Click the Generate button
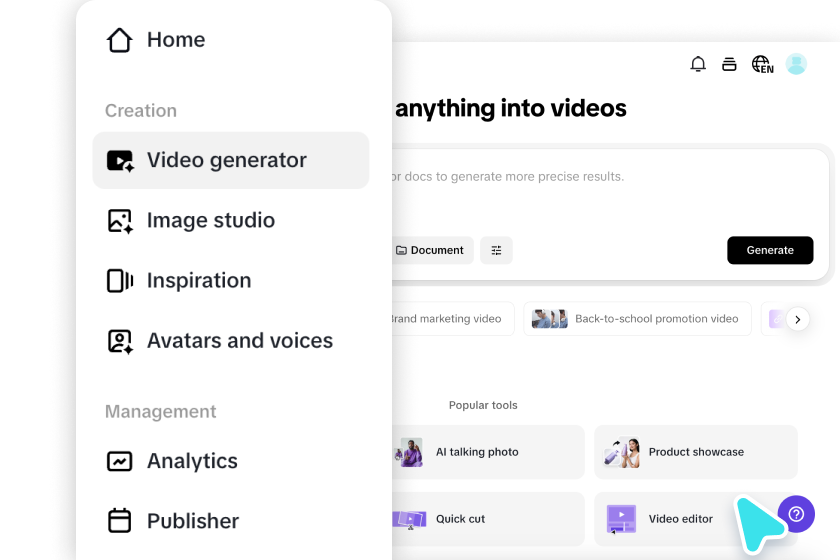Viewport: 840px width, 560px height. point(770,250)
